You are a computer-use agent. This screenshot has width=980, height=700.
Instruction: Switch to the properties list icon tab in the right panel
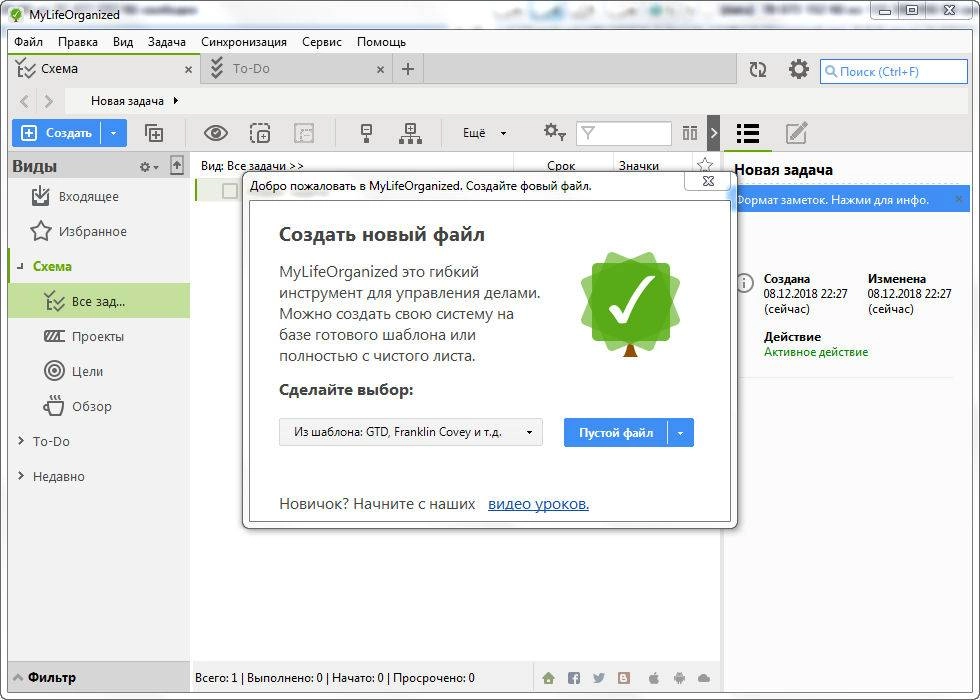coord(748,133)
